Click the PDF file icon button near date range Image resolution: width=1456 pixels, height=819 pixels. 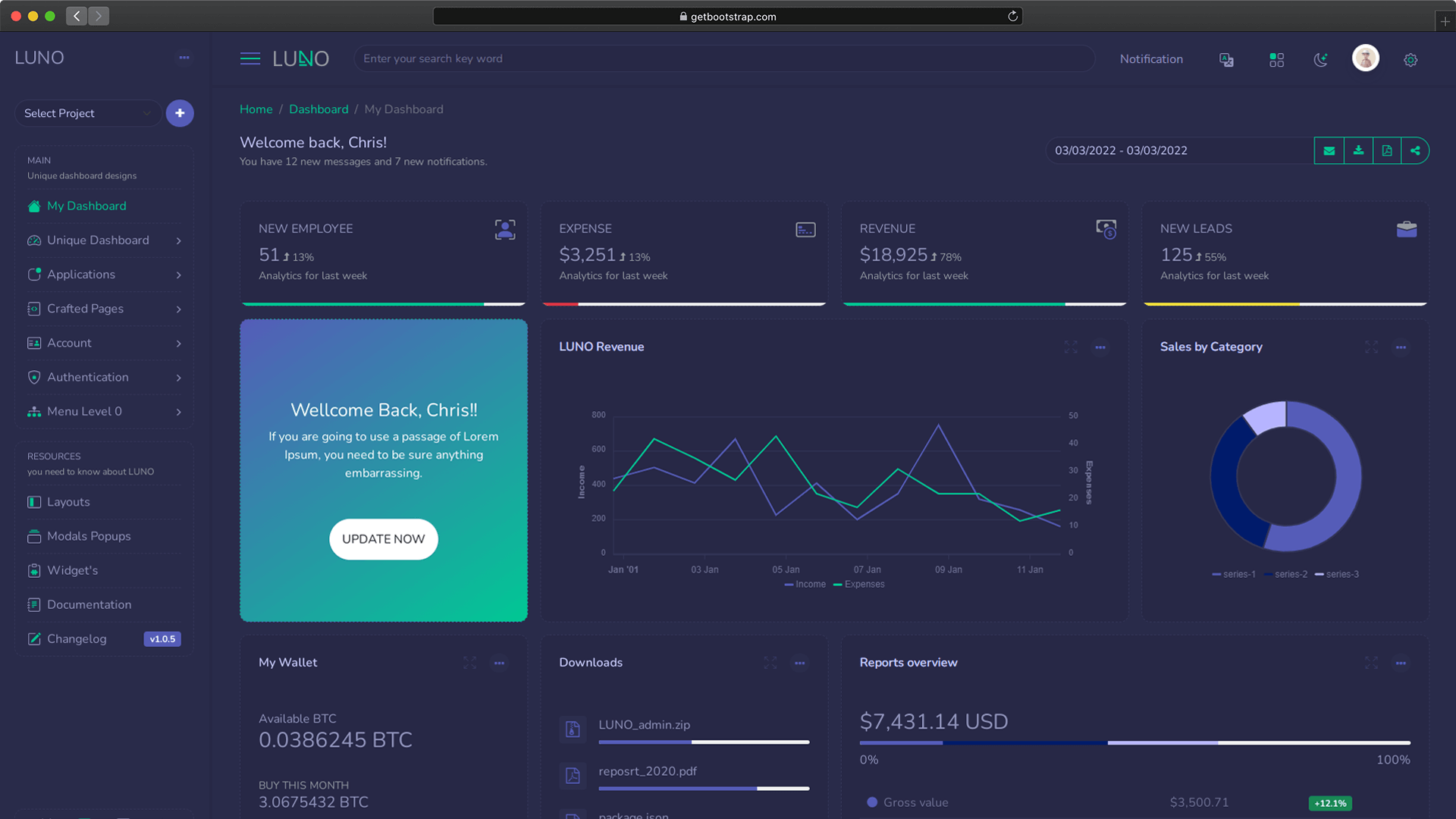1387,150
